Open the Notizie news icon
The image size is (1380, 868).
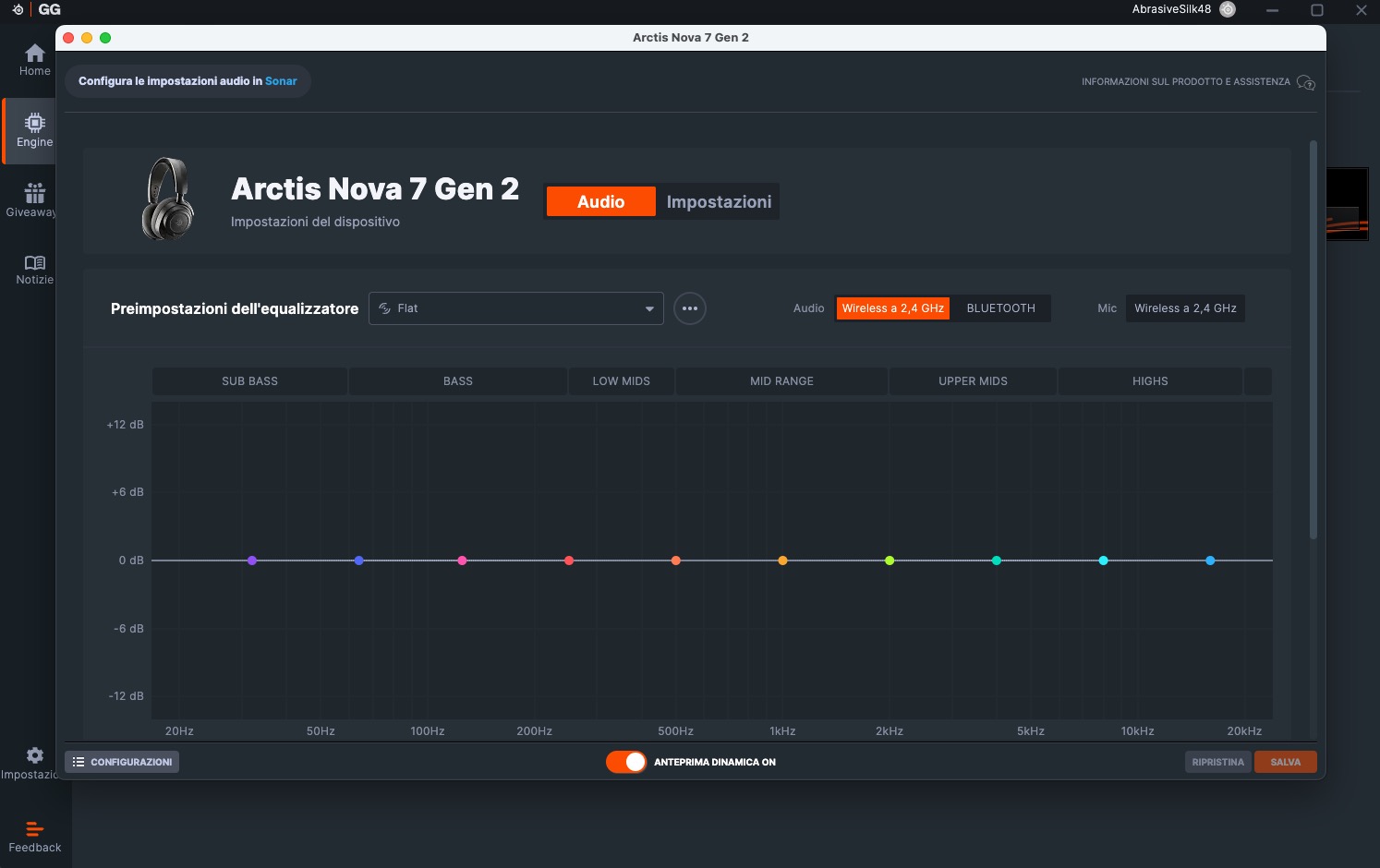point(34,263)
